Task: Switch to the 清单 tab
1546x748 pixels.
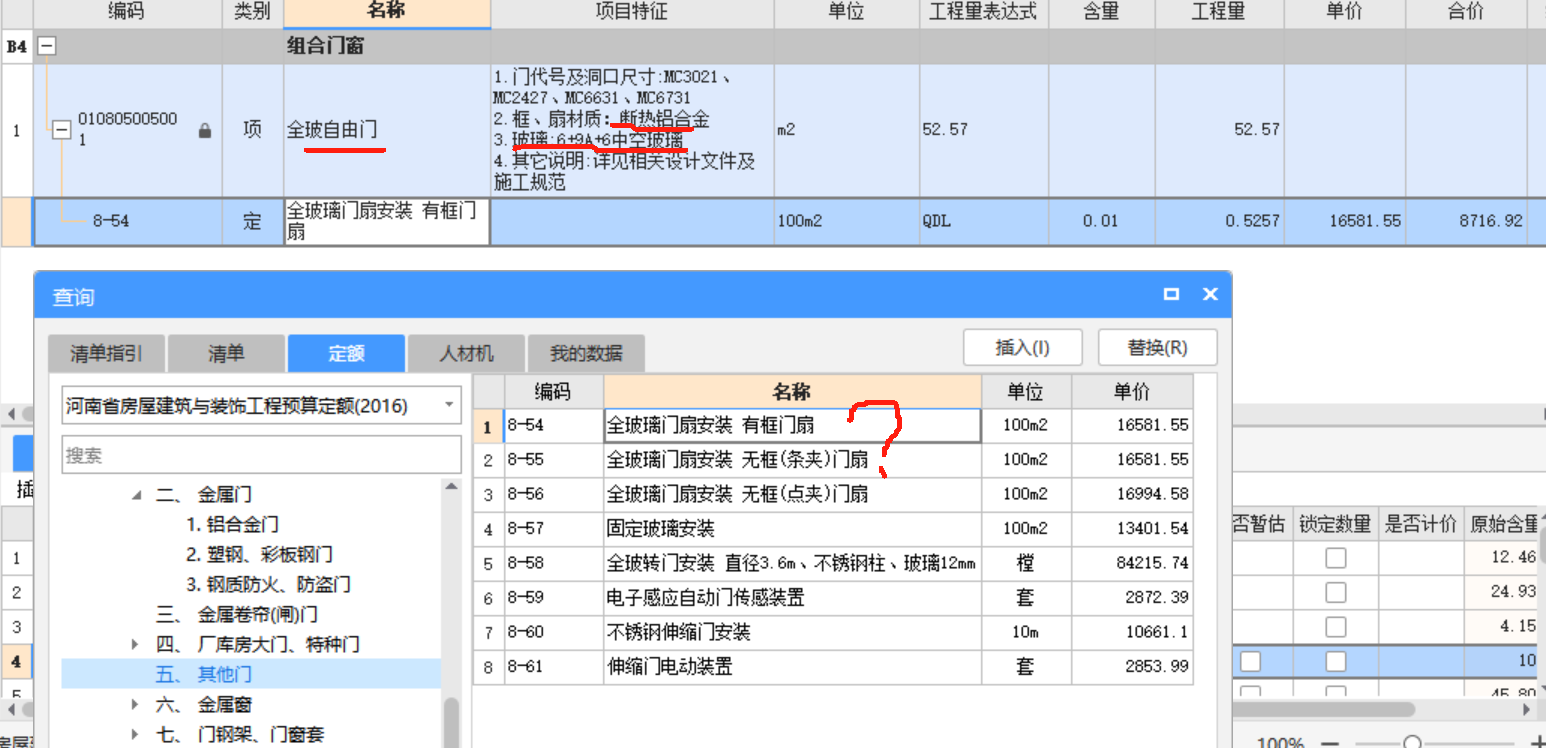Action: pos(226,353)
